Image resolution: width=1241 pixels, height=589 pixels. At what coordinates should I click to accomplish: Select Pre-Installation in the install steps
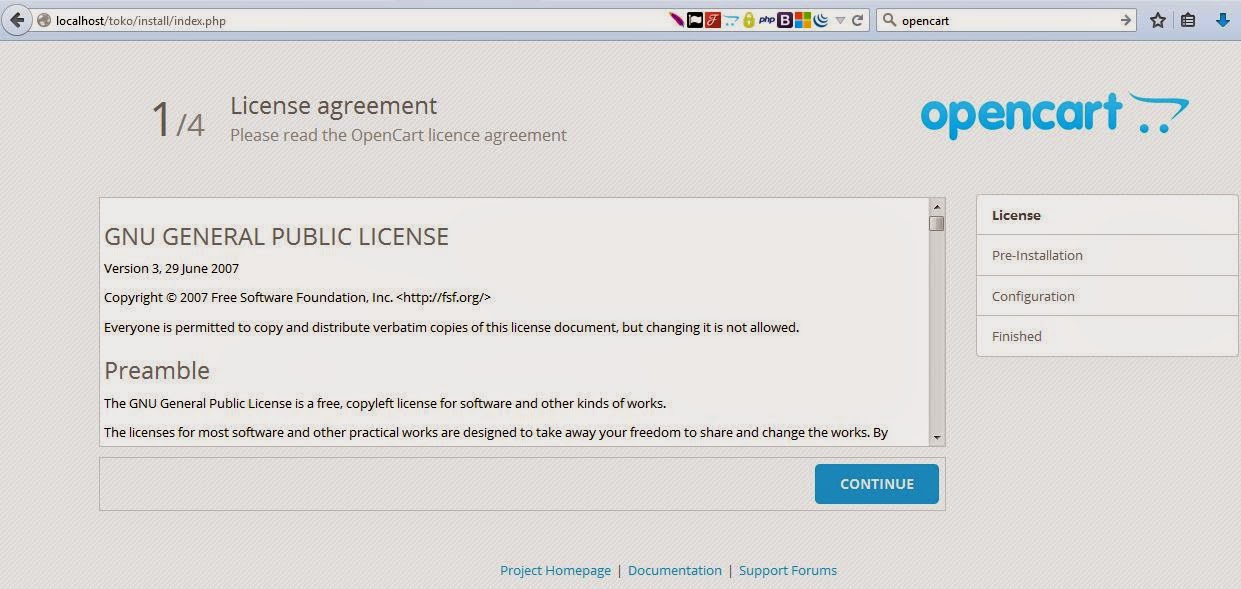[x=1107, y=255]
